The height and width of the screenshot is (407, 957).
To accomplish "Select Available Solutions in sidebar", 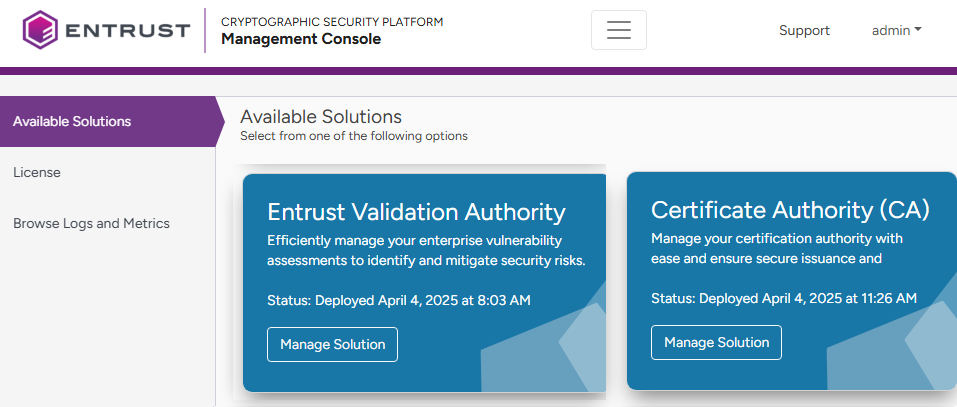I will [72, 122].
